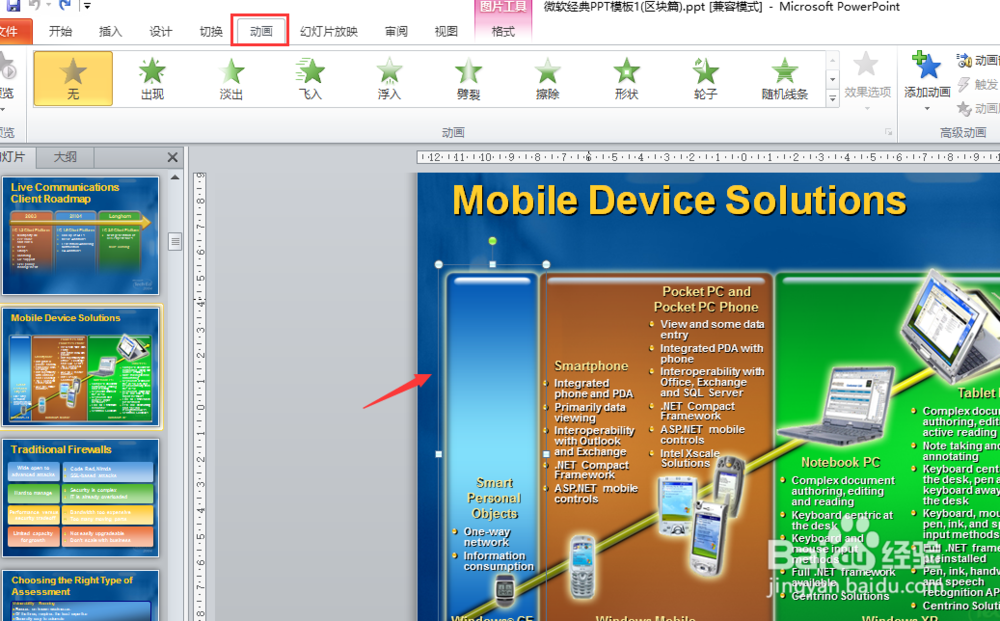This screenshot has height=621, width=1000.
Task: Open 效果选项 effect options
Action: click(x=867, y=82)
